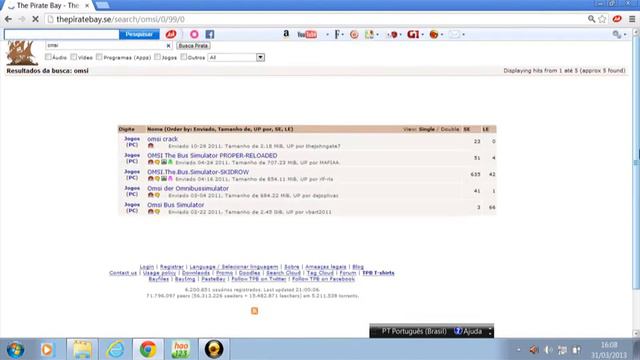Open the mail envelope toolbar icon
The height and width of the screenshot is (360, 640).
point(454,34)
